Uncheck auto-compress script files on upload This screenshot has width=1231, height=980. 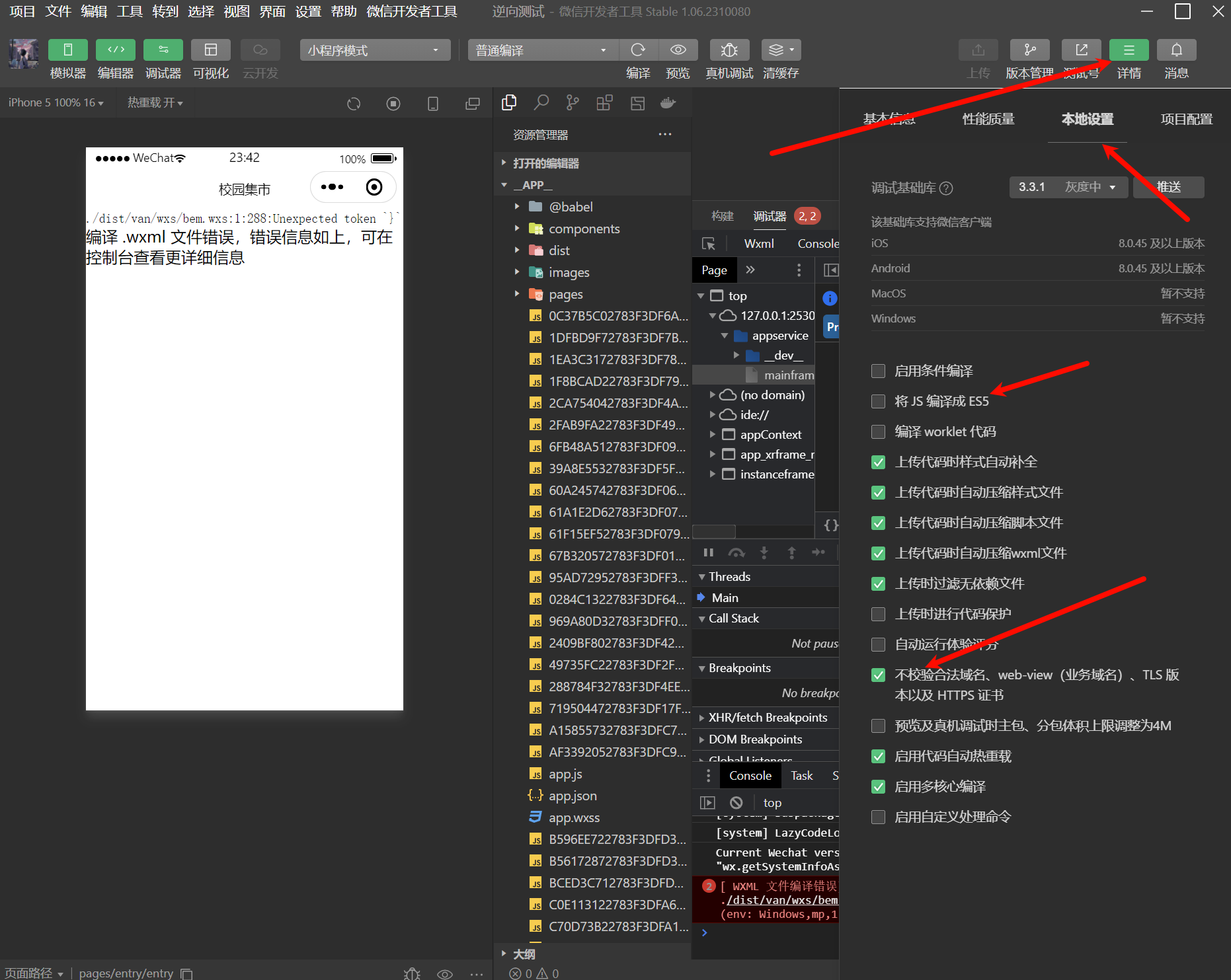878,523
